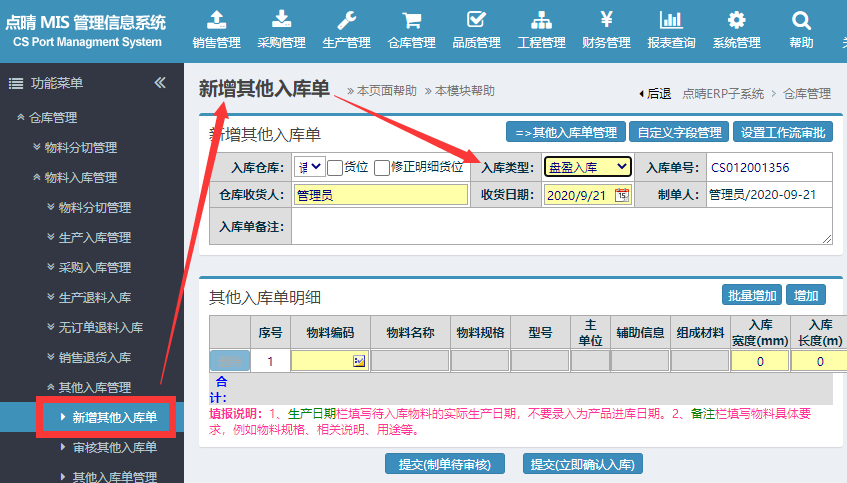The height and width of the screenshot is (483, 847).
Task: Click the 批量增加 button
Action: [x=751, y=295]
